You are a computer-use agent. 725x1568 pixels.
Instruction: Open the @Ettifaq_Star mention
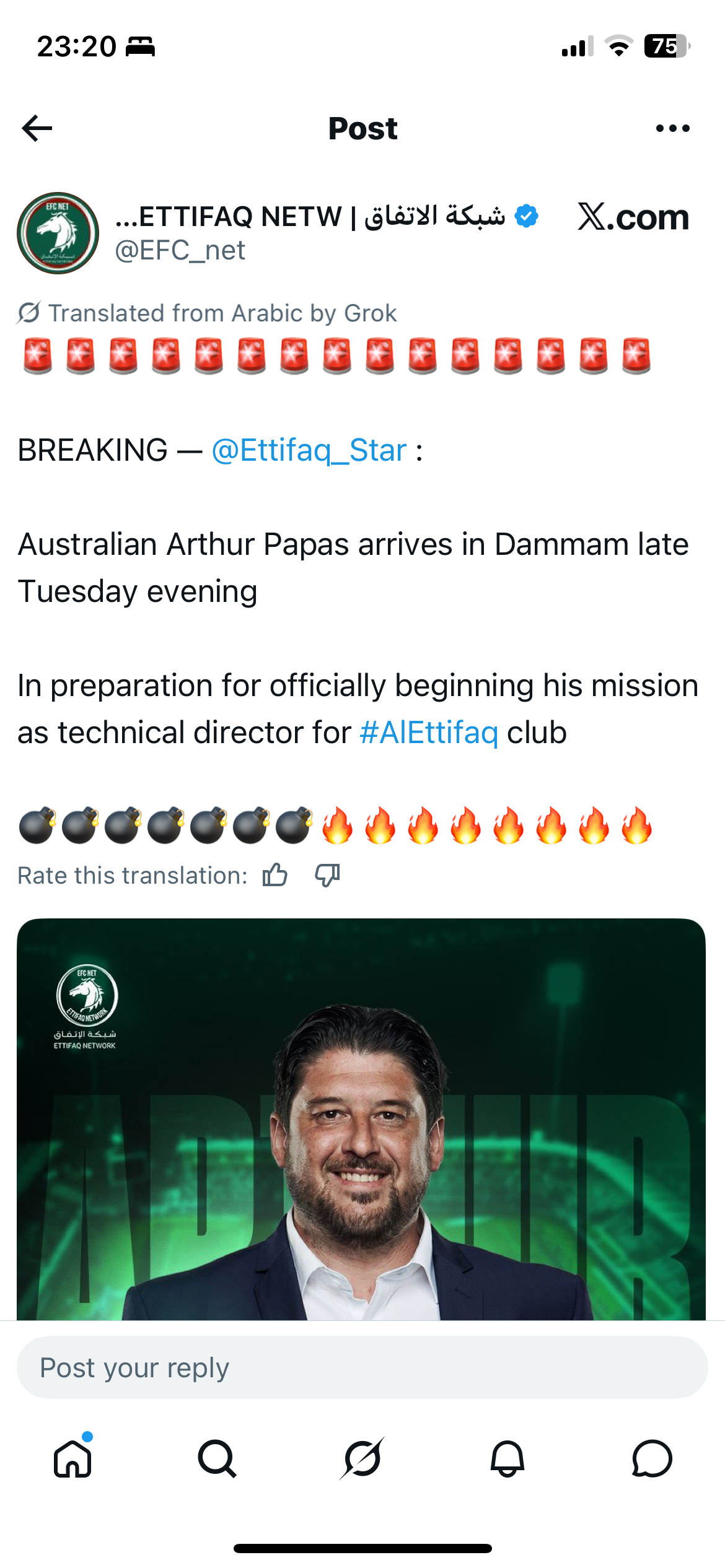tap(309, 450)
